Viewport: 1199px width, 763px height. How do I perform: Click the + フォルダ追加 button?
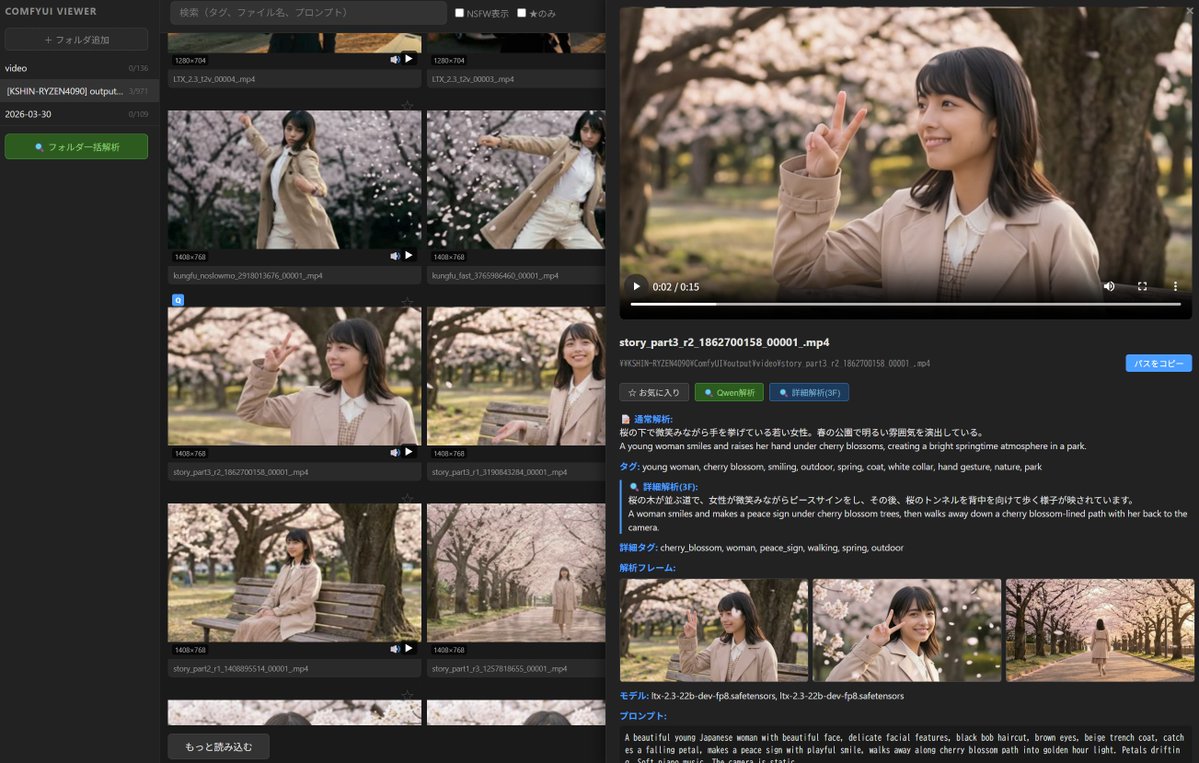point(76,40)
